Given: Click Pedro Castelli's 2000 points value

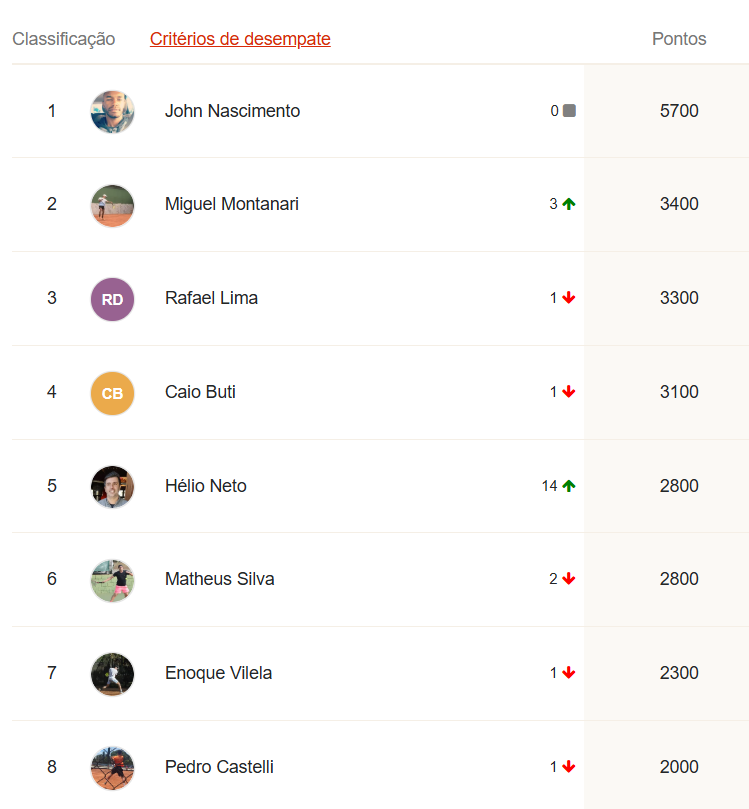Looking at the screenshot, I should [679, 767].
